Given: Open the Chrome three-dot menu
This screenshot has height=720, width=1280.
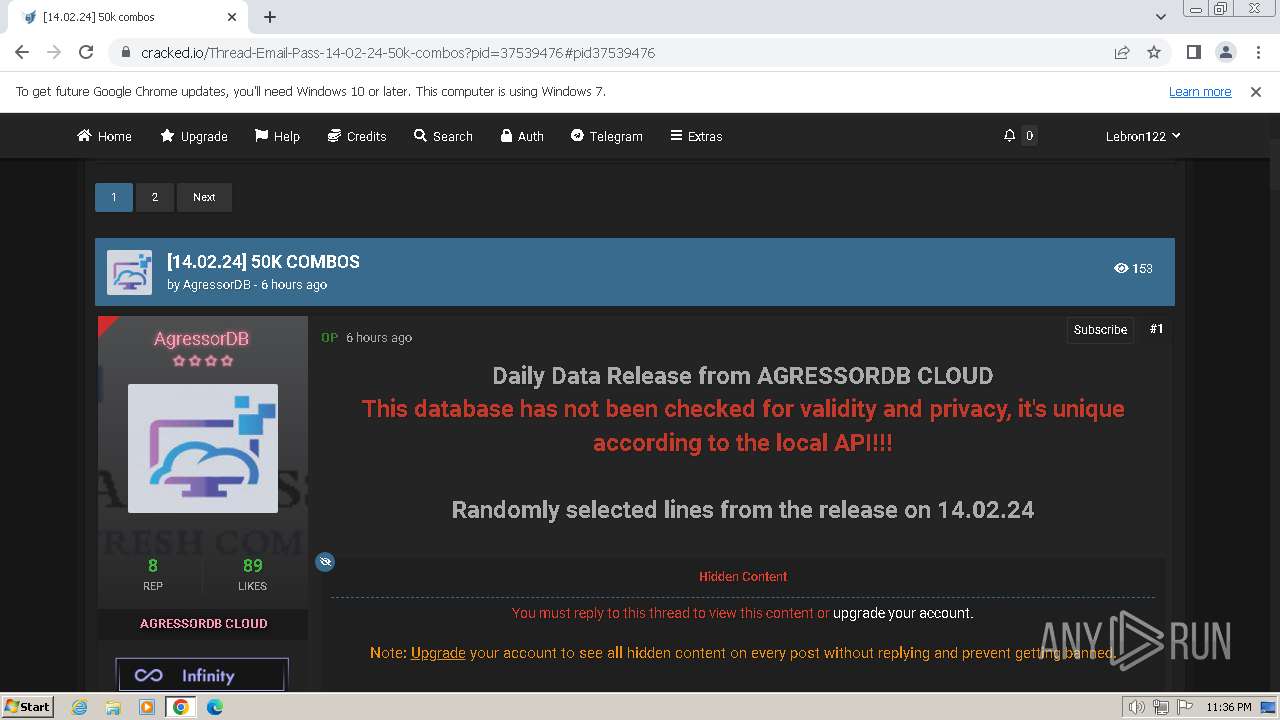Looking at the screenshot, I should [x=1257, y=52].
